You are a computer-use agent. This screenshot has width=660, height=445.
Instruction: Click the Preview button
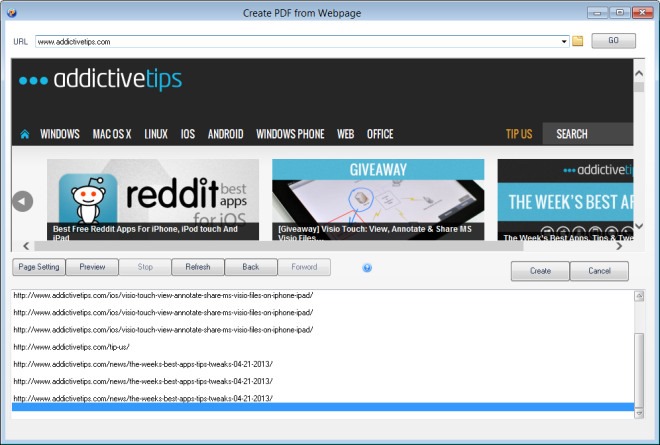pyautogui.click(x=92, y=267)
